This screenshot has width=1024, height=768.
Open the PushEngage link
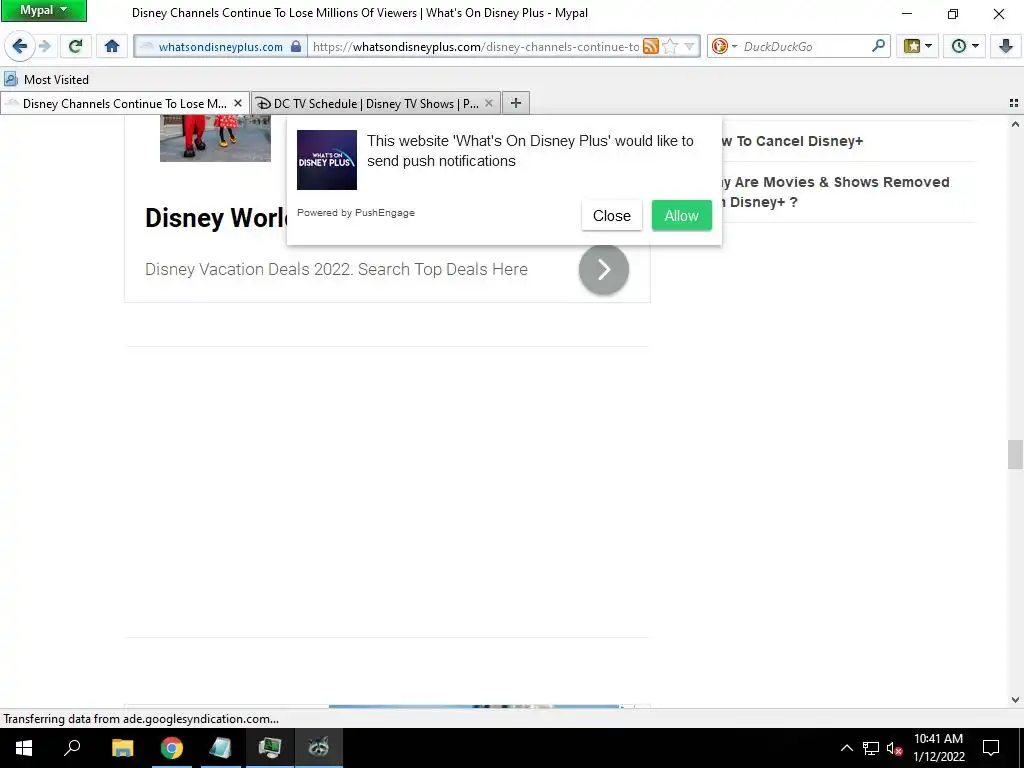point(385,213)
